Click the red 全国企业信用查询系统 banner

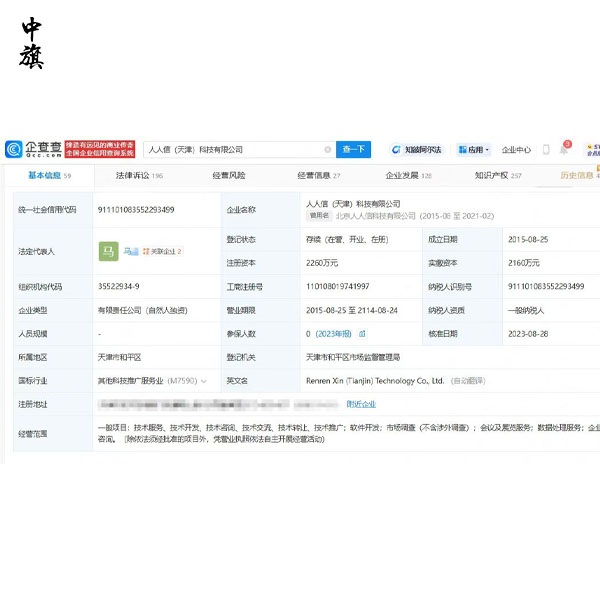pyautogui.click(x=99, y=149)
